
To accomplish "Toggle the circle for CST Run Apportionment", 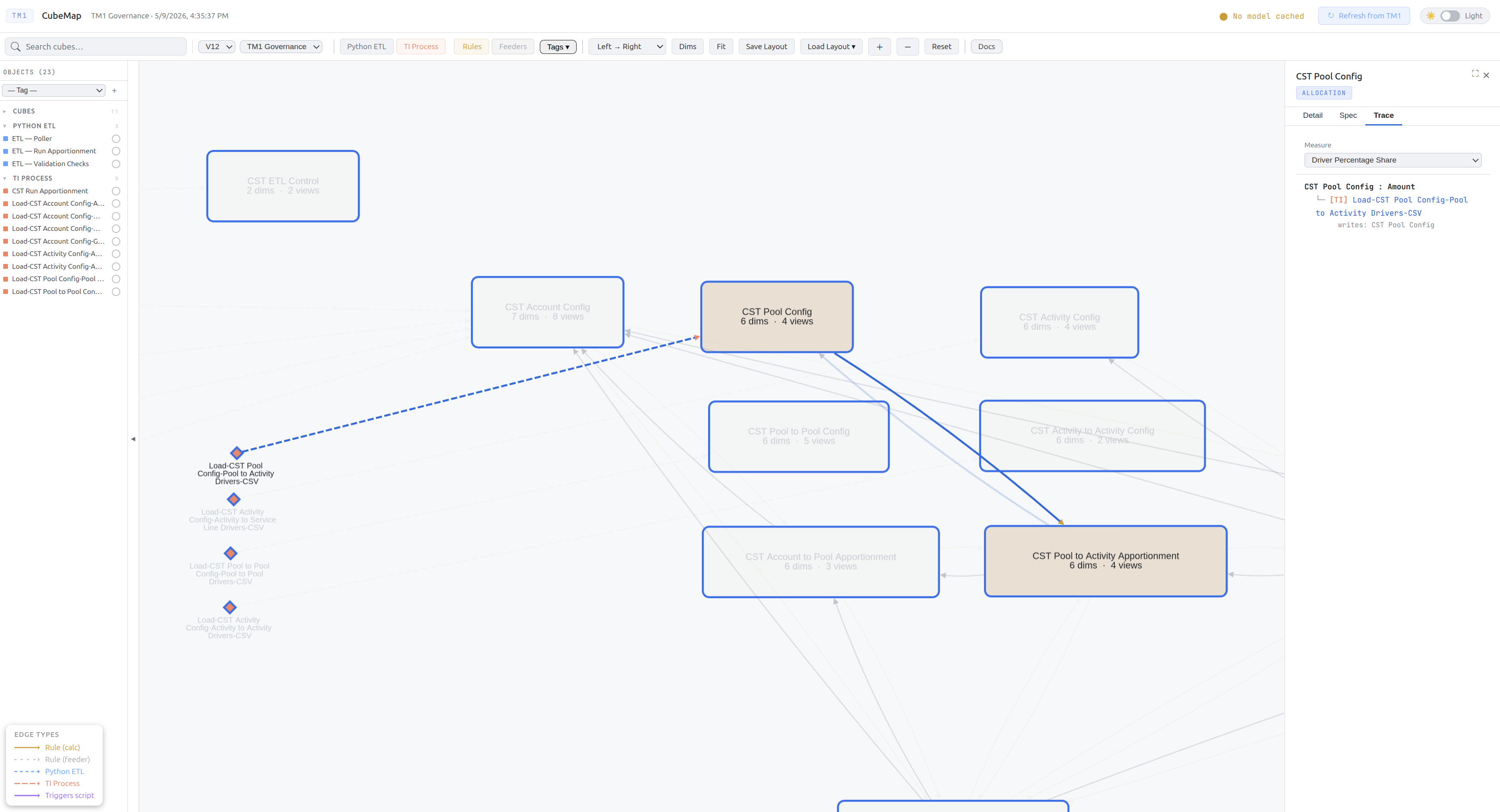I will [116, 191].
